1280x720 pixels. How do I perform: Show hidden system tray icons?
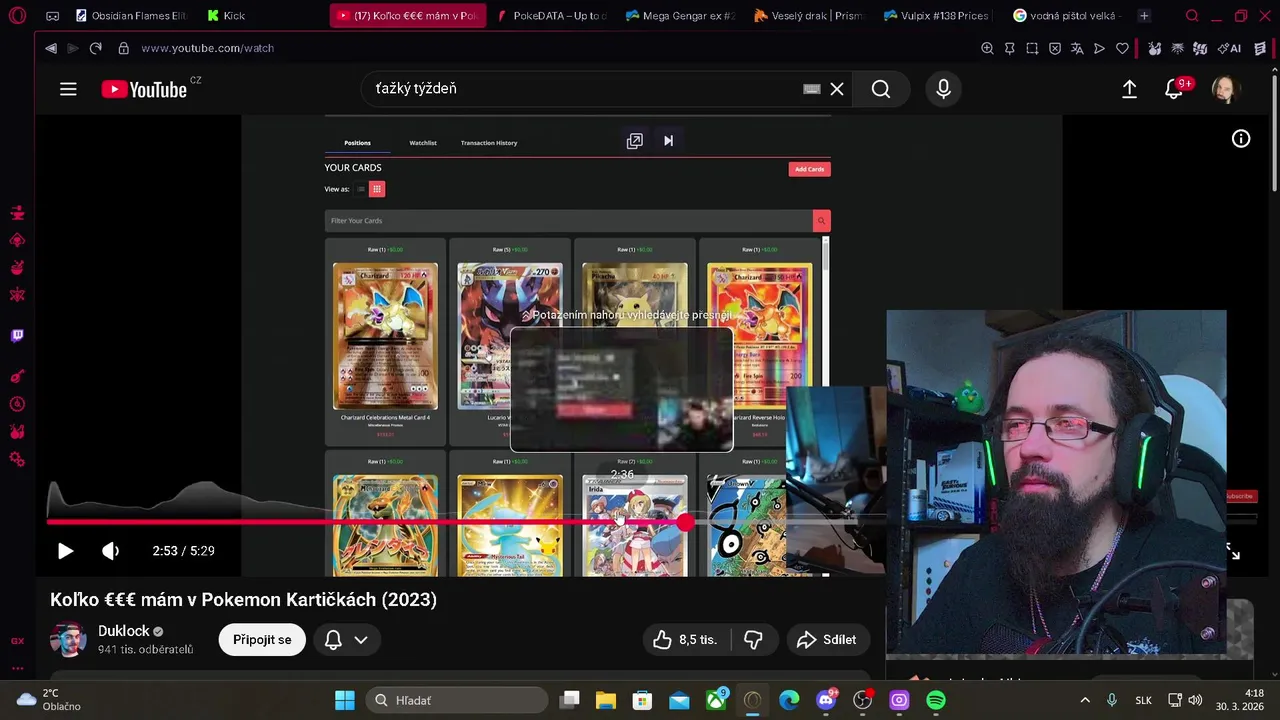[x=1085, y=700]
